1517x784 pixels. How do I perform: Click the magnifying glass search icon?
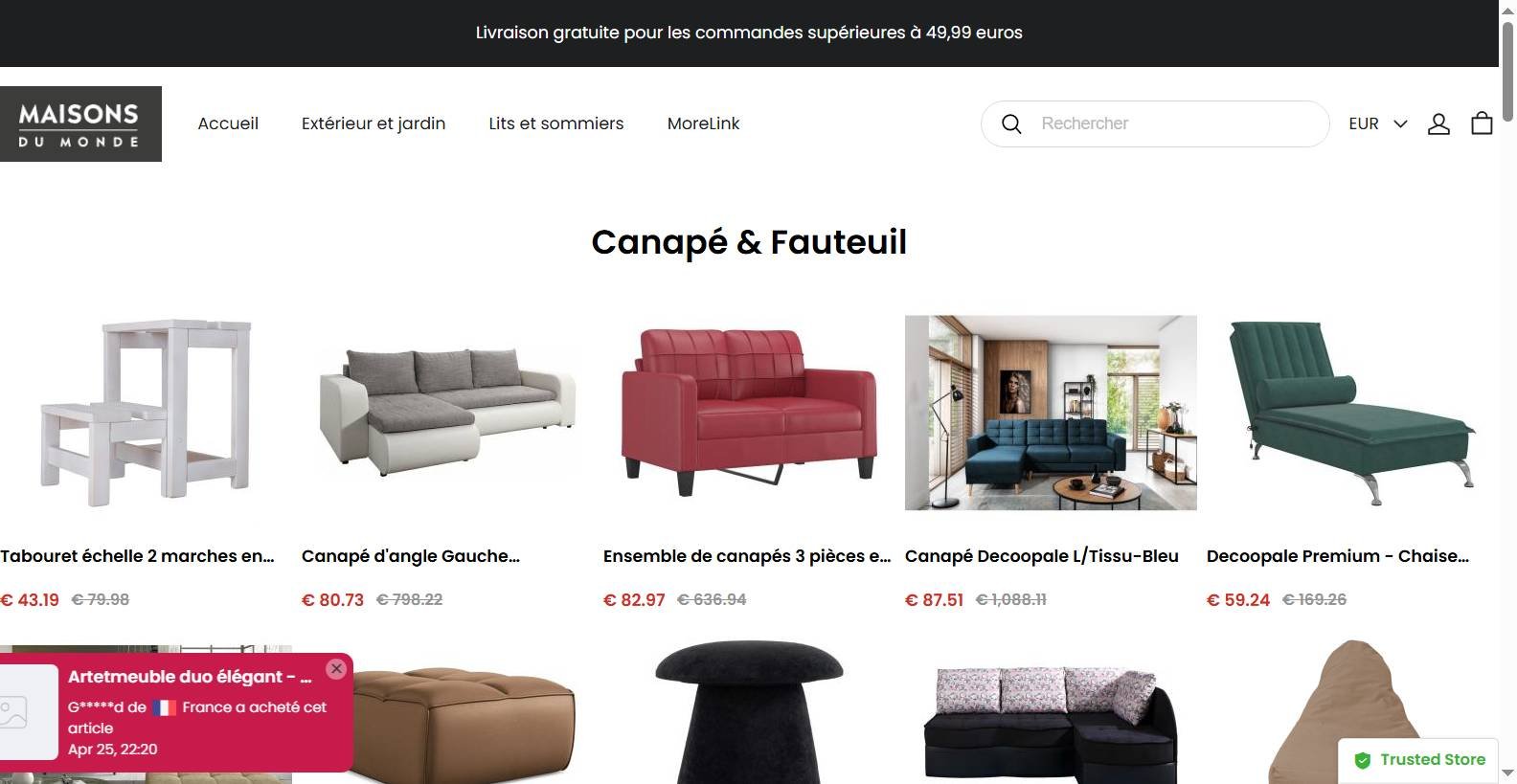click(x=1011, y=123)
